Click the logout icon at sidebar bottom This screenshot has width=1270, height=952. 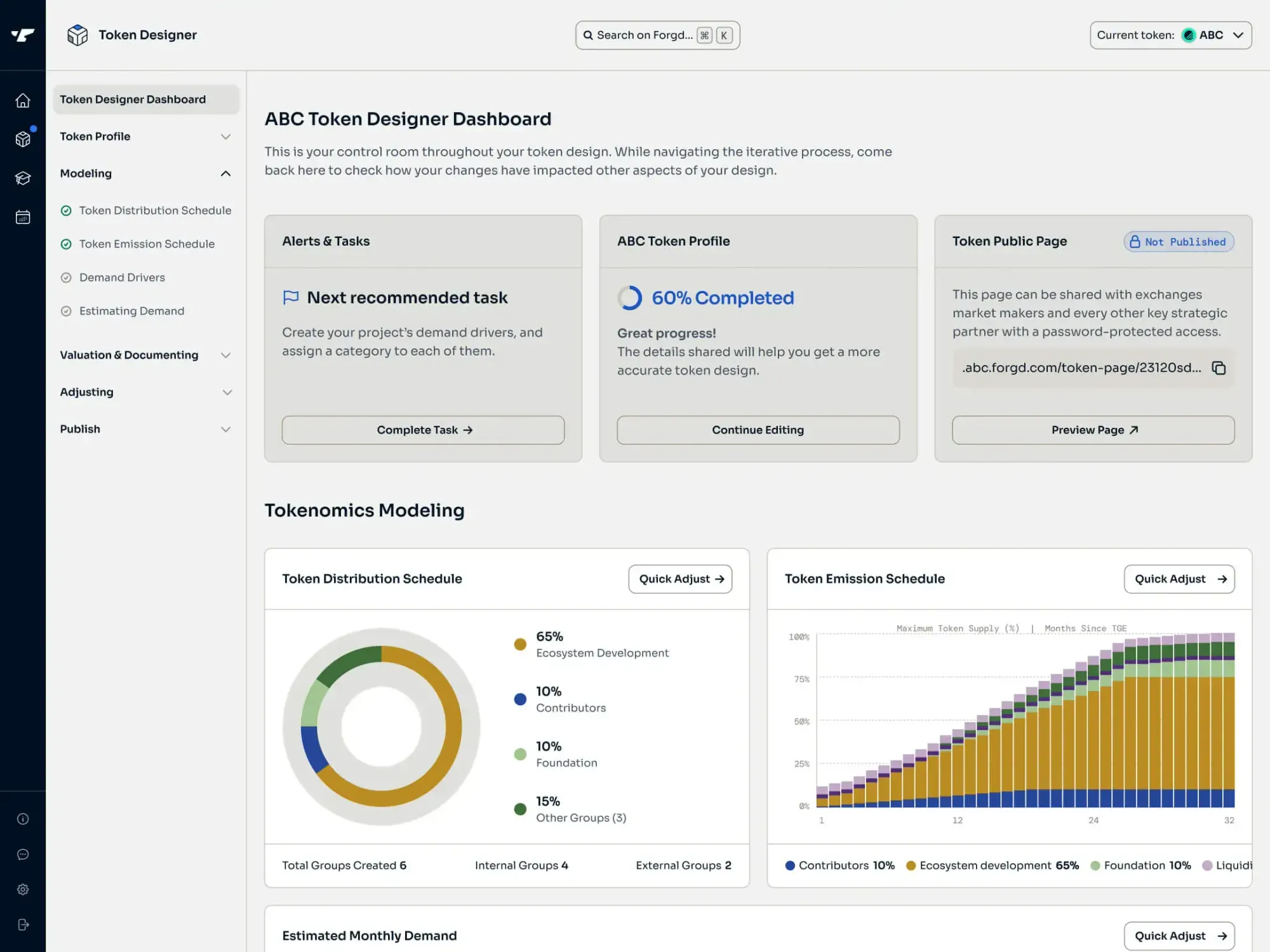point(23,925)
